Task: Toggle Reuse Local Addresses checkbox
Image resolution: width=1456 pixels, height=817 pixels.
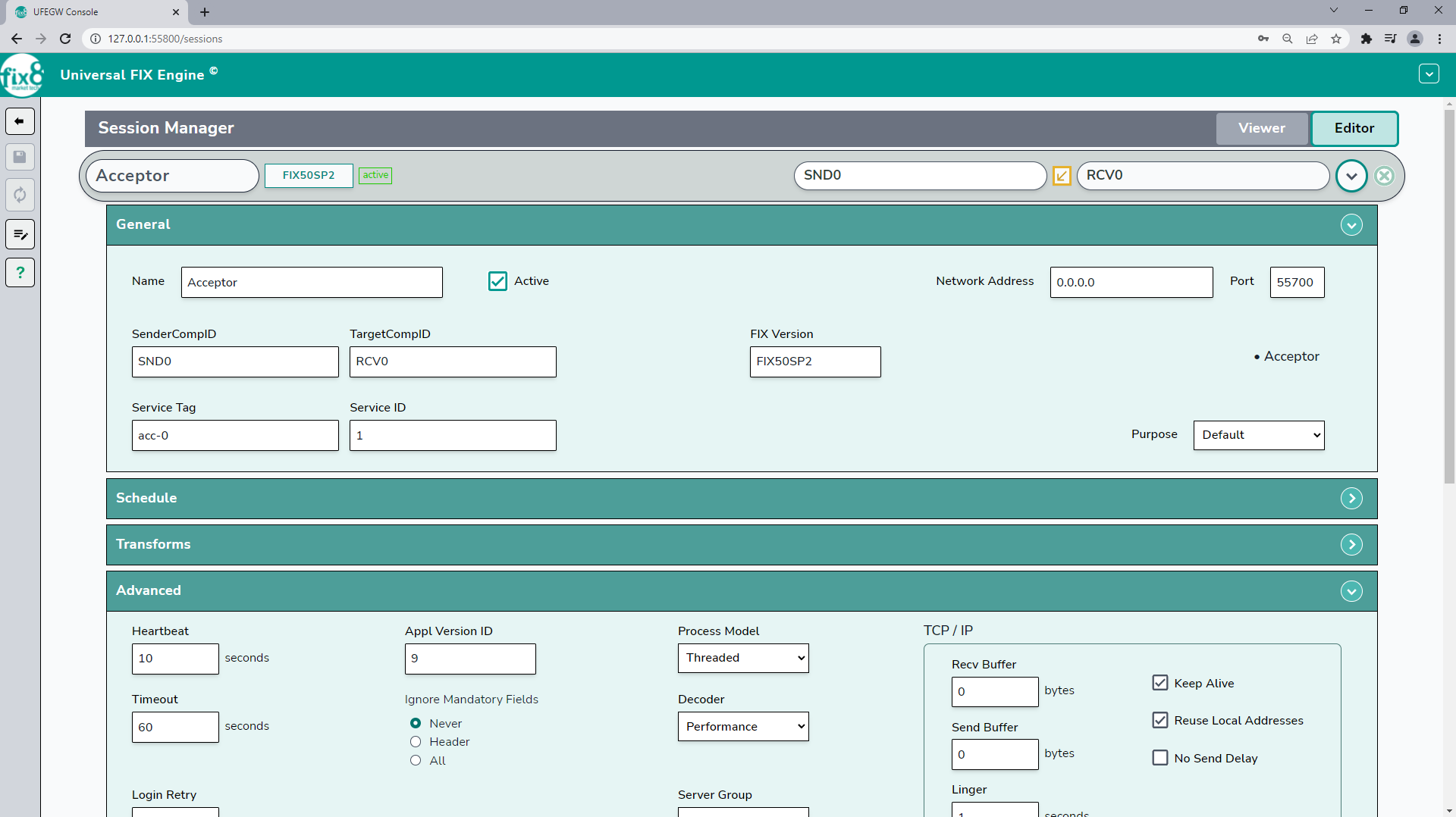Action: (x=1160, y=720)
